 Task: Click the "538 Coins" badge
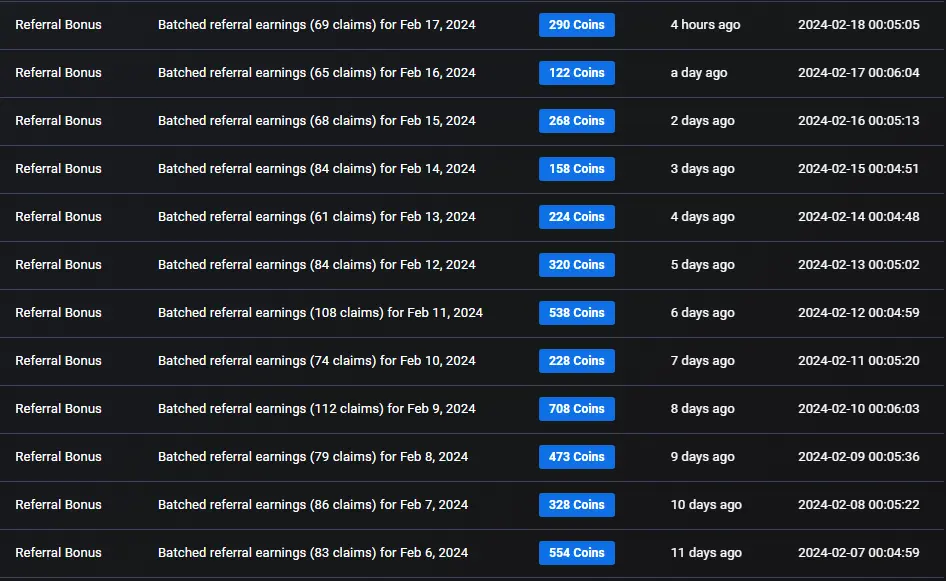(x=577, y=313)
